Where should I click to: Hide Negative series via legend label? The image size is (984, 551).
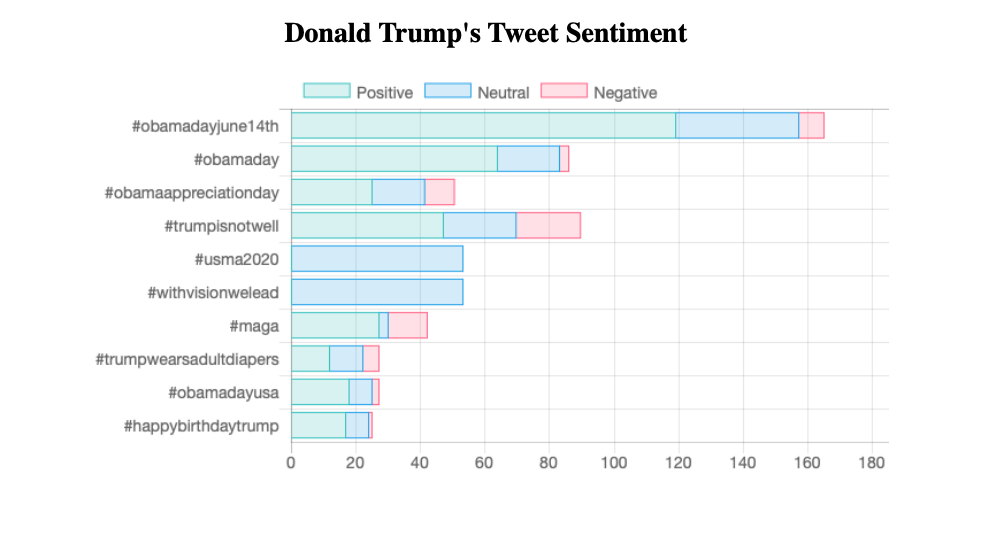click(x=625, y=93)
